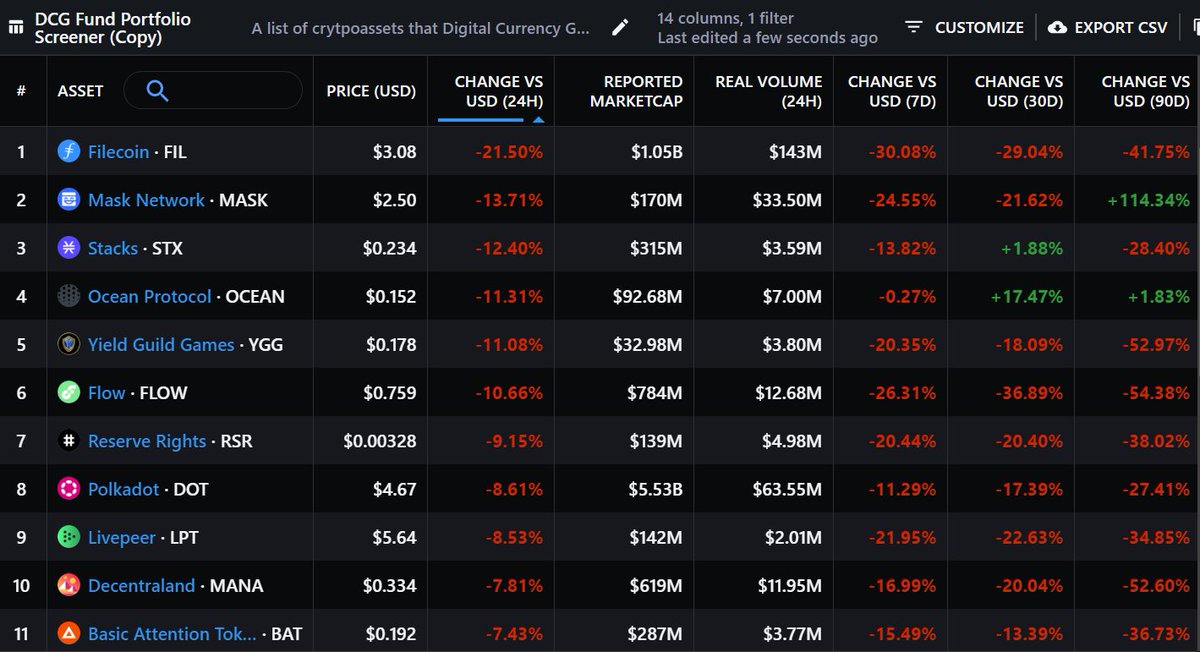Screen dimensions: 1200x652
Task: Sort by Change vs USD (7D) header
Action: click(x=892, y=90)
